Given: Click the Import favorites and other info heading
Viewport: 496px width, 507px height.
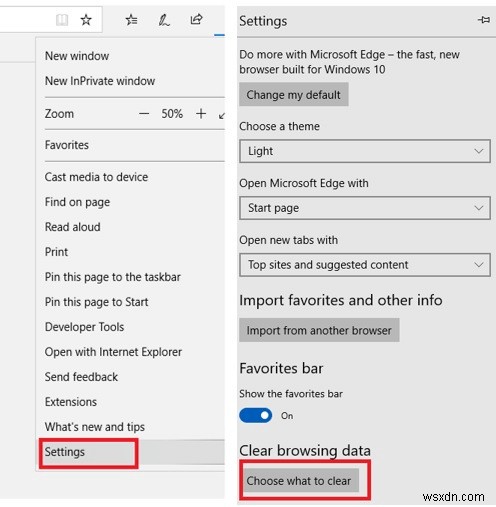Looking at the screenshot, I should [x=341, y=300].
